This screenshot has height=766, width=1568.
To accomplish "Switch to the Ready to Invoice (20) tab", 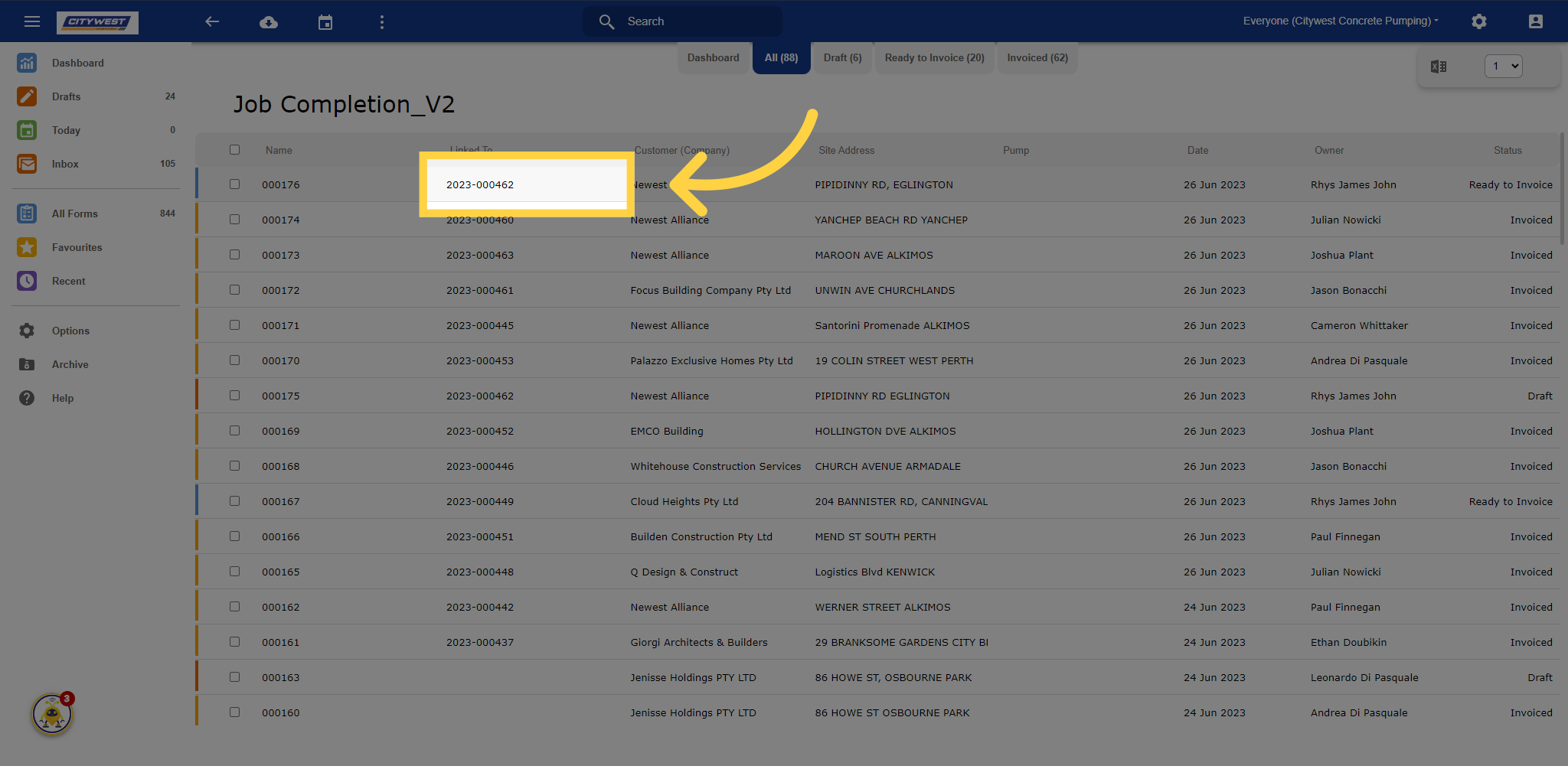I will coord(934,57).
